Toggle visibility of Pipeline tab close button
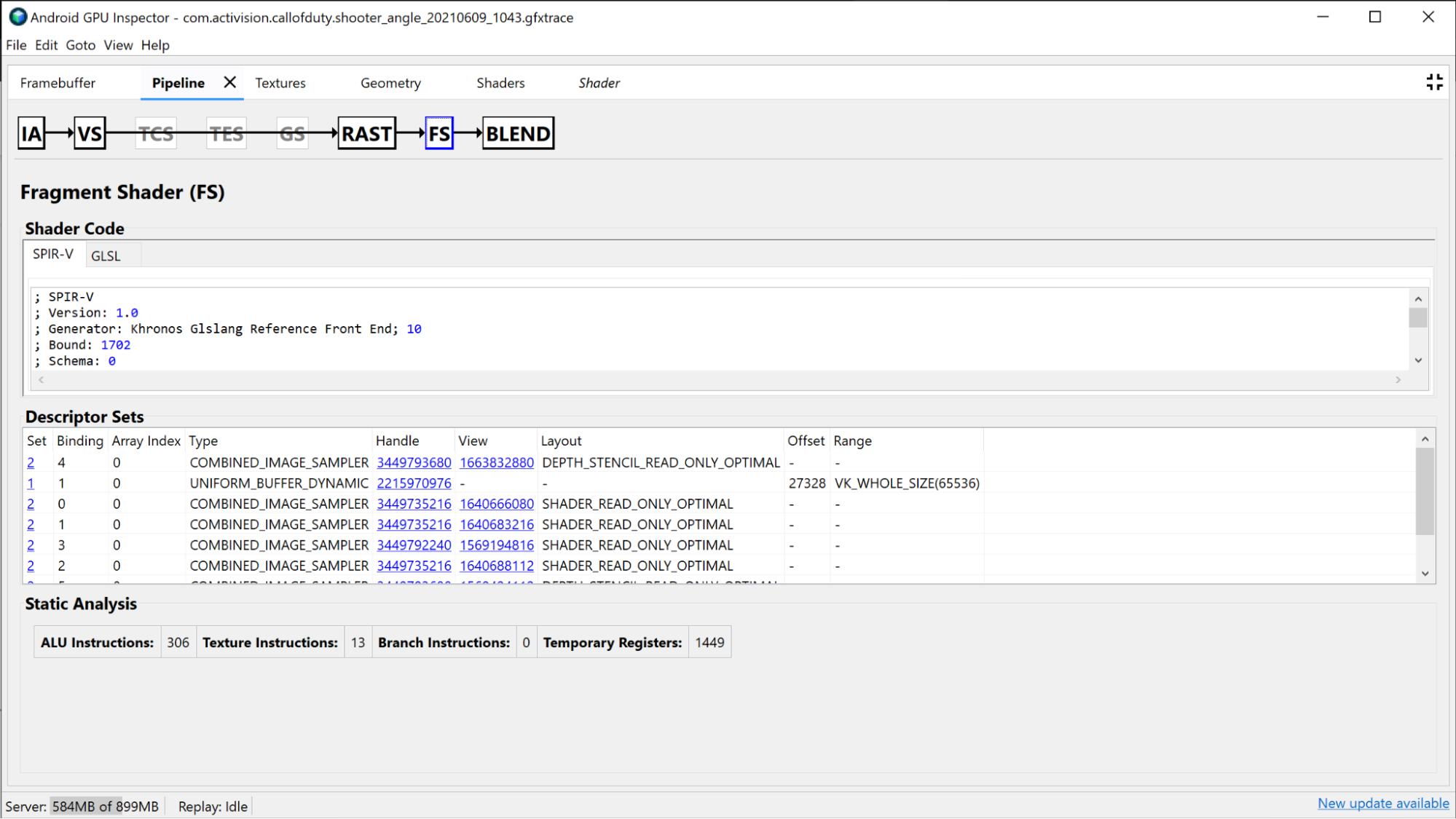The image size is (1456, 819). (x=228, y=82)
